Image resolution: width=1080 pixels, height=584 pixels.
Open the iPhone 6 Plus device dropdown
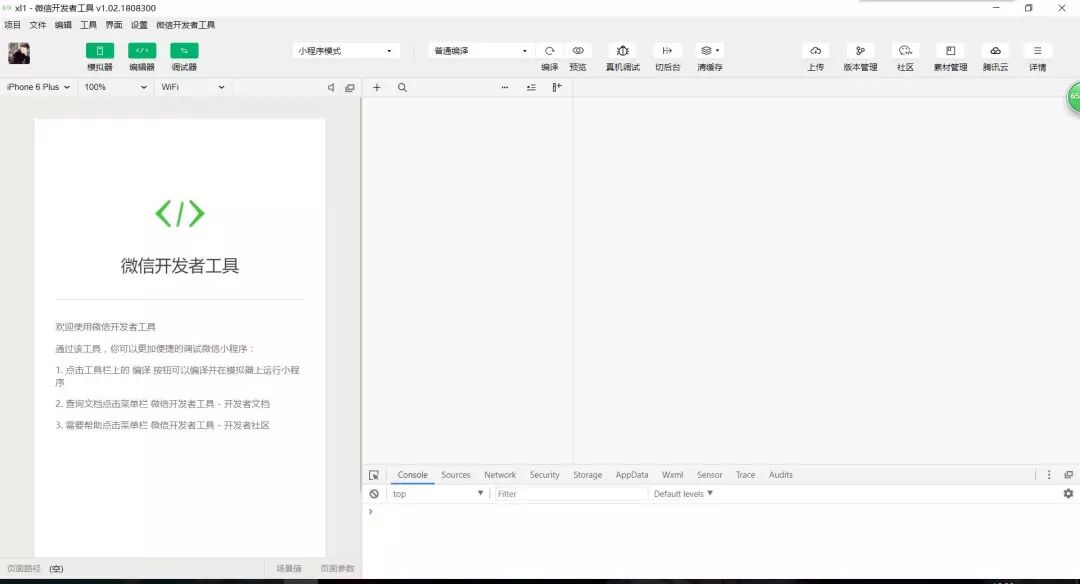38,87
